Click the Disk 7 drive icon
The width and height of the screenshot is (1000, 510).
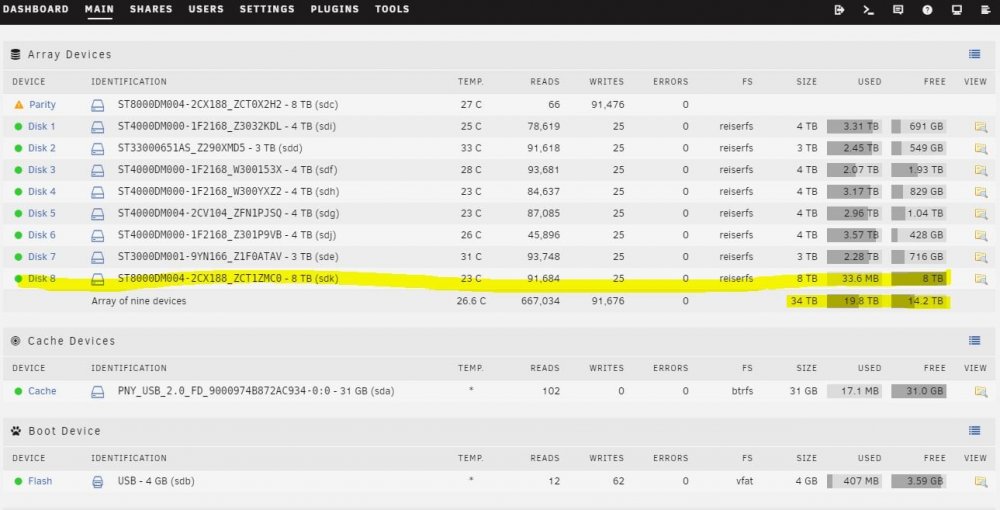click(x=98, y=257)
